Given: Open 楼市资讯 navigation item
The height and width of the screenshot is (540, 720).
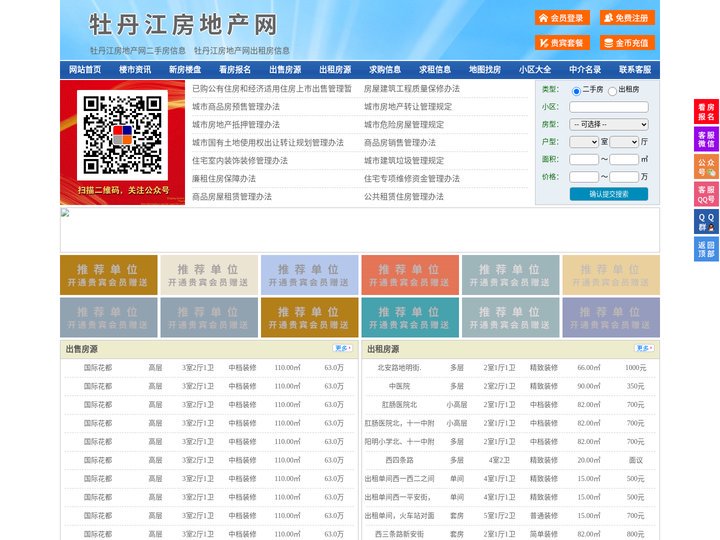Looking at the screenshot, I should pyautogui.click(x=135, y=70).
